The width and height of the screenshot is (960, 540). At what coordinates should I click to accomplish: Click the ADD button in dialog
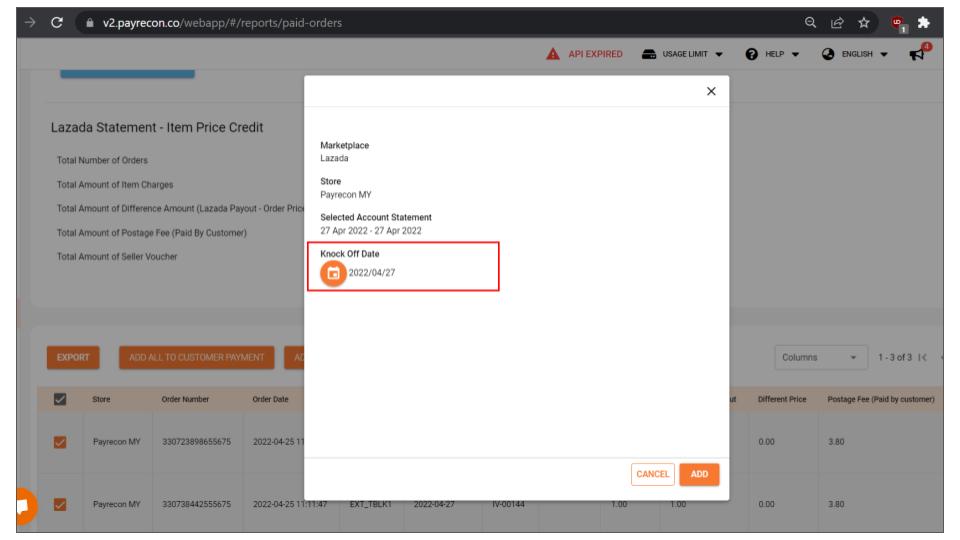tap(699, 474)
